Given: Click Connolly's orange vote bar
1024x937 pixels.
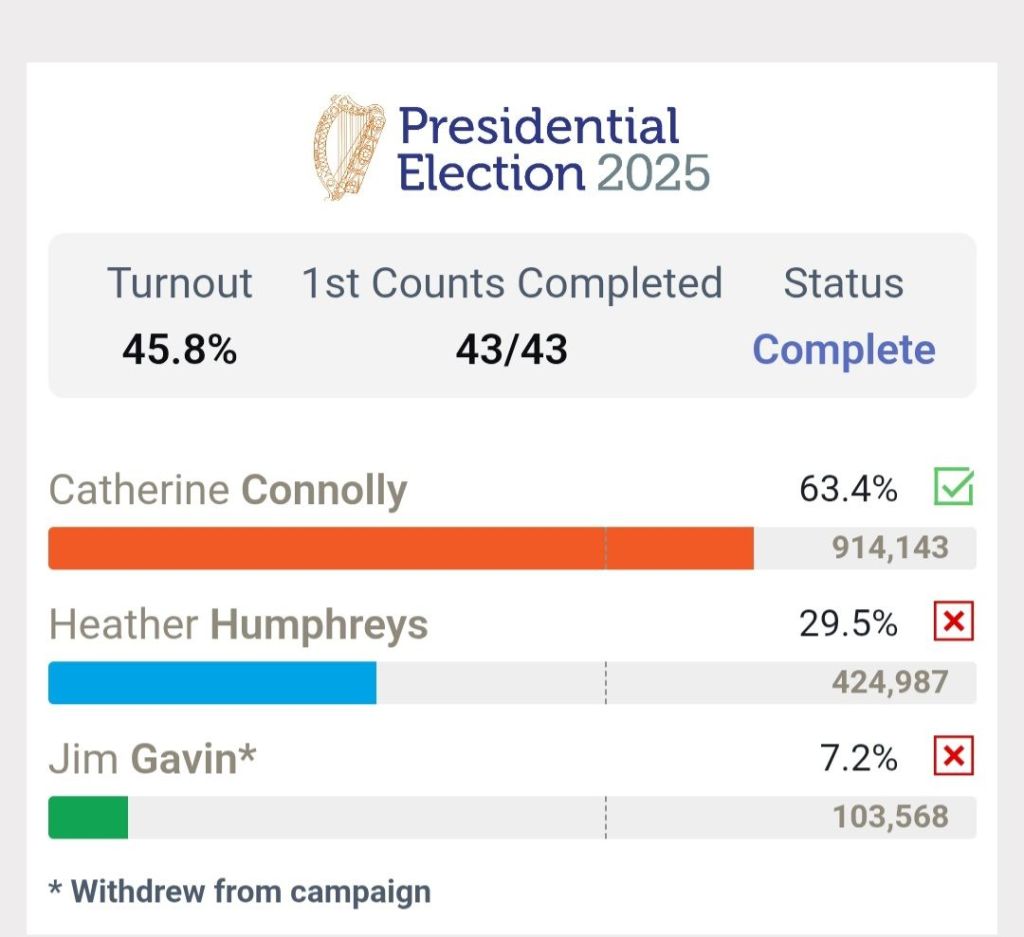Looking at the screenshot, I should (x=400, y=548).
